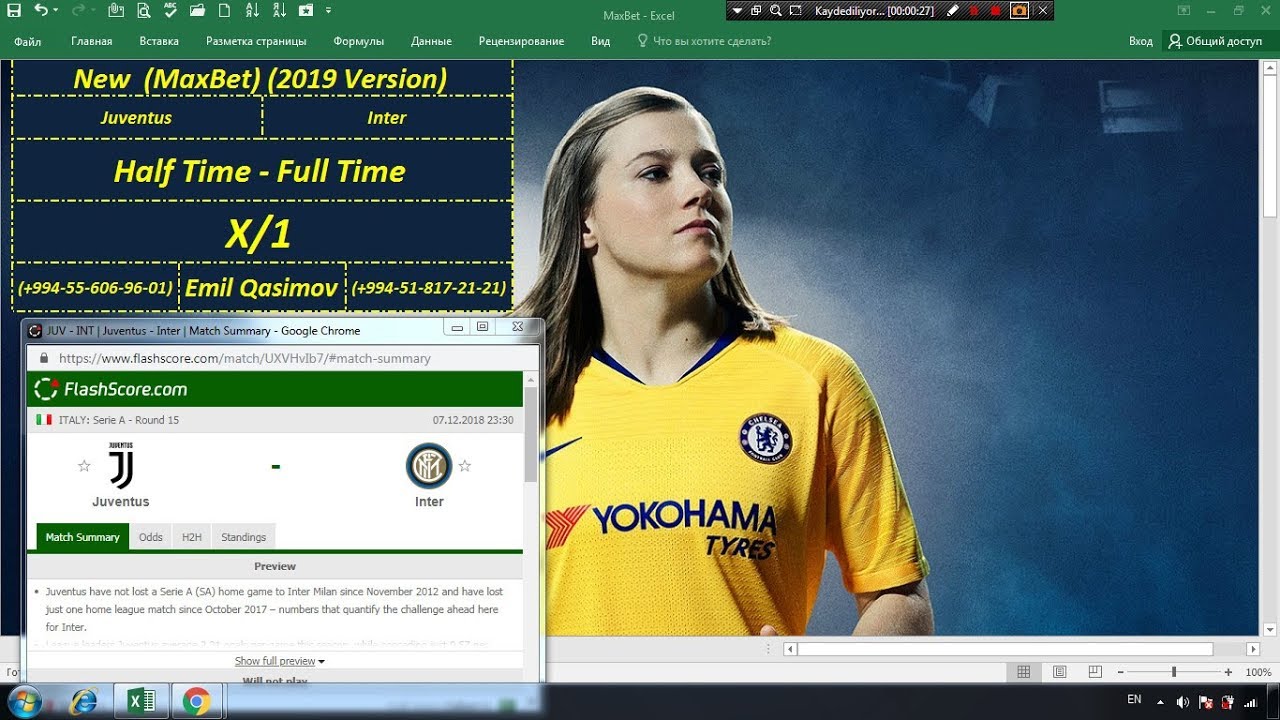Click the Inter club logo
Viewport: 1280px width, 720px height.
(429, 466)
